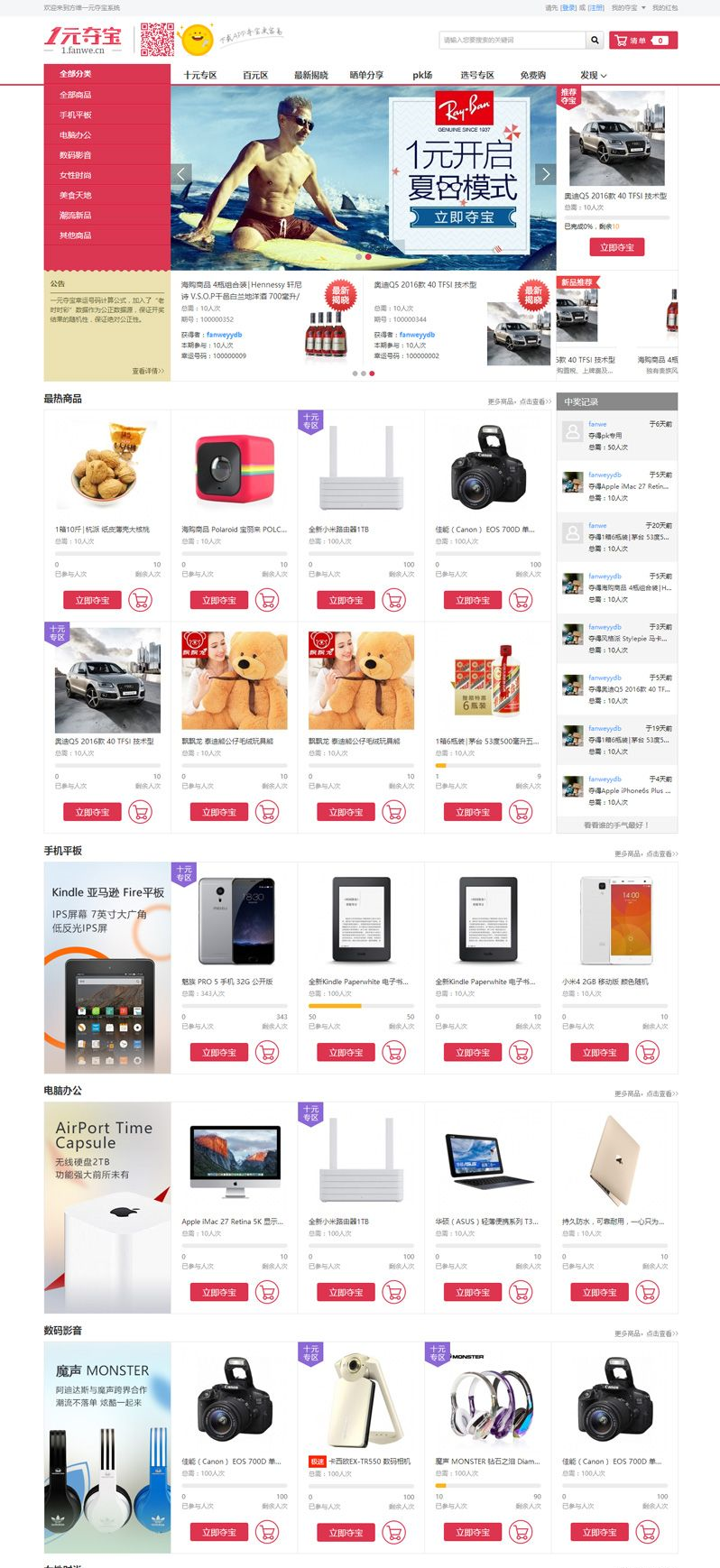Click the 注册 register link
The height and width of the screenshot is (1568, 720).
click(596, 7)
